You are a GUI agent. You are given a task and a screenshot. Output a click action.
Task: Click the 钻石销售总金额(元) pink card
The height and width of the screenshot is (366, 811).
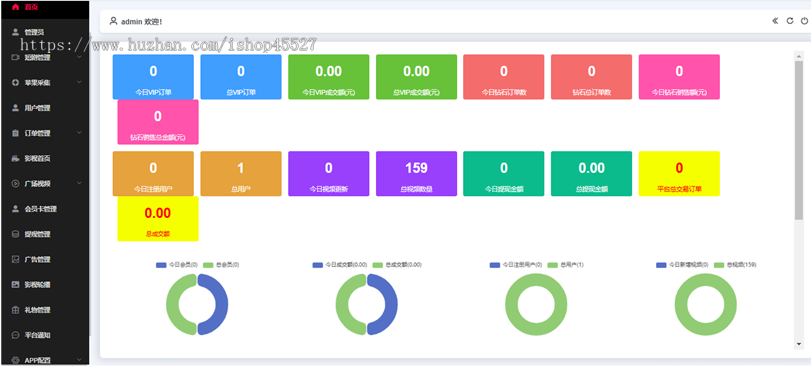click(158, 122)
